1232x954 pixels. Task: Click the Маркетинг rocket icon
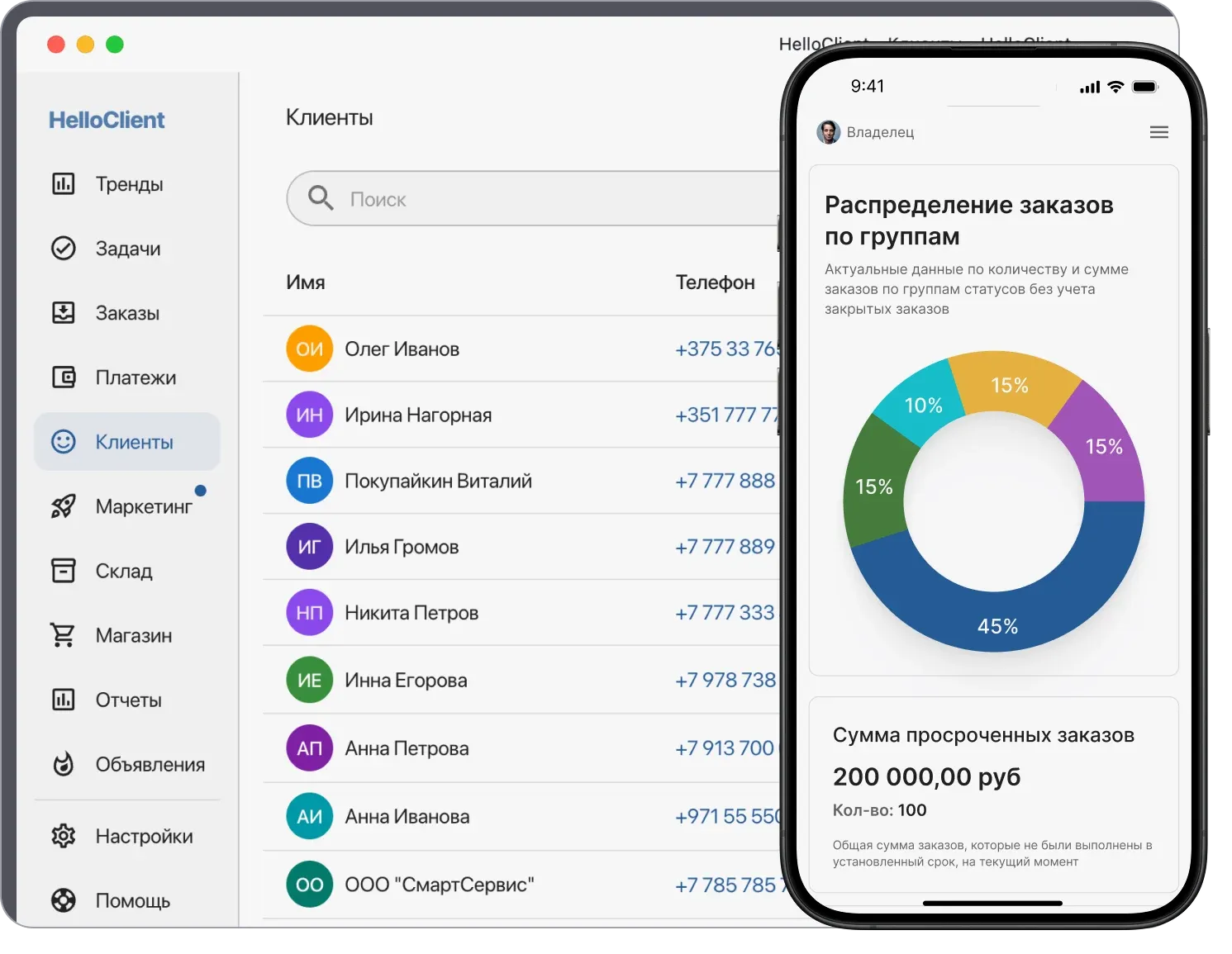tap(64, 505)
